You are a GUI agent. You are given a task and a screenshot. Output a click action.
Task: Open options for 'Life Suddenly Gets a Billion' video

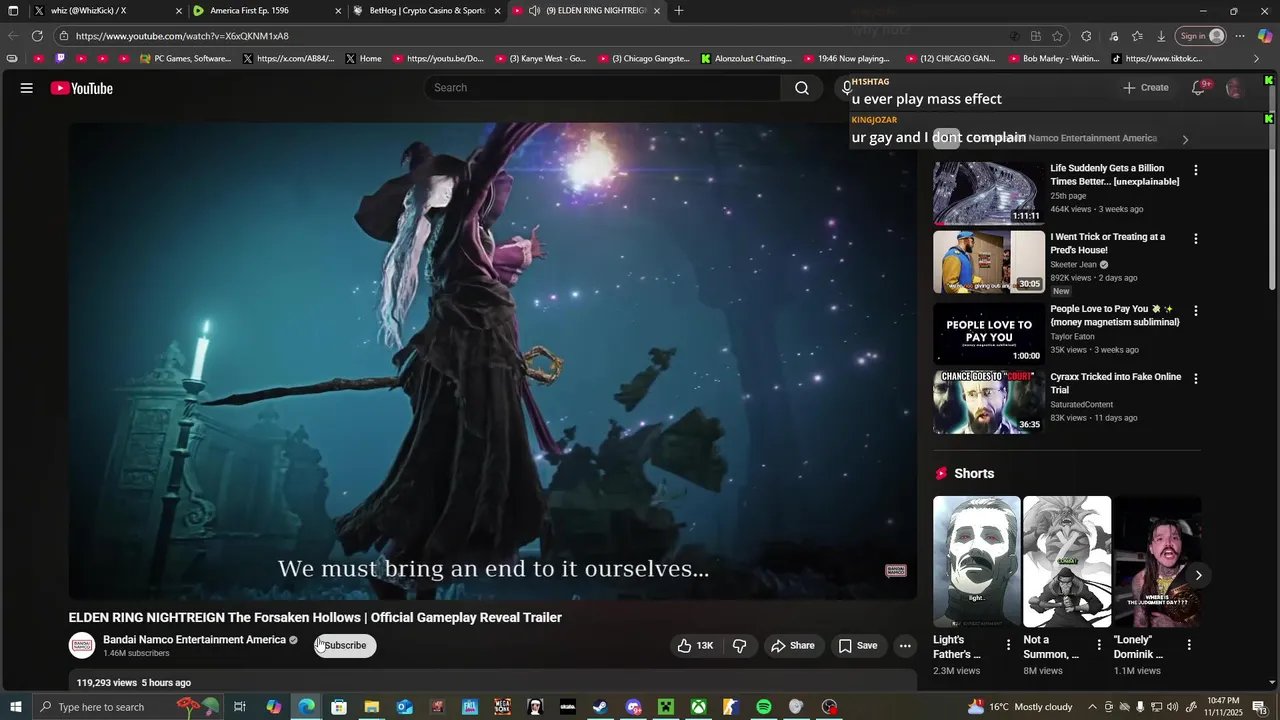coord(1196,170)
